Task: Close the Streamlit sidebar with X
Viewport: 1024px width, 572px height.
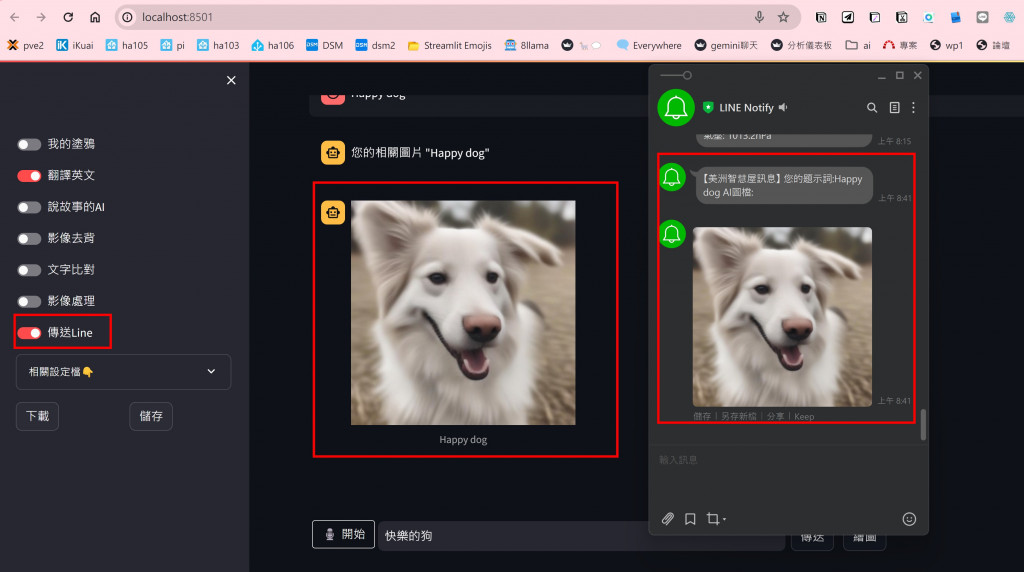Action: coord(231,80)
